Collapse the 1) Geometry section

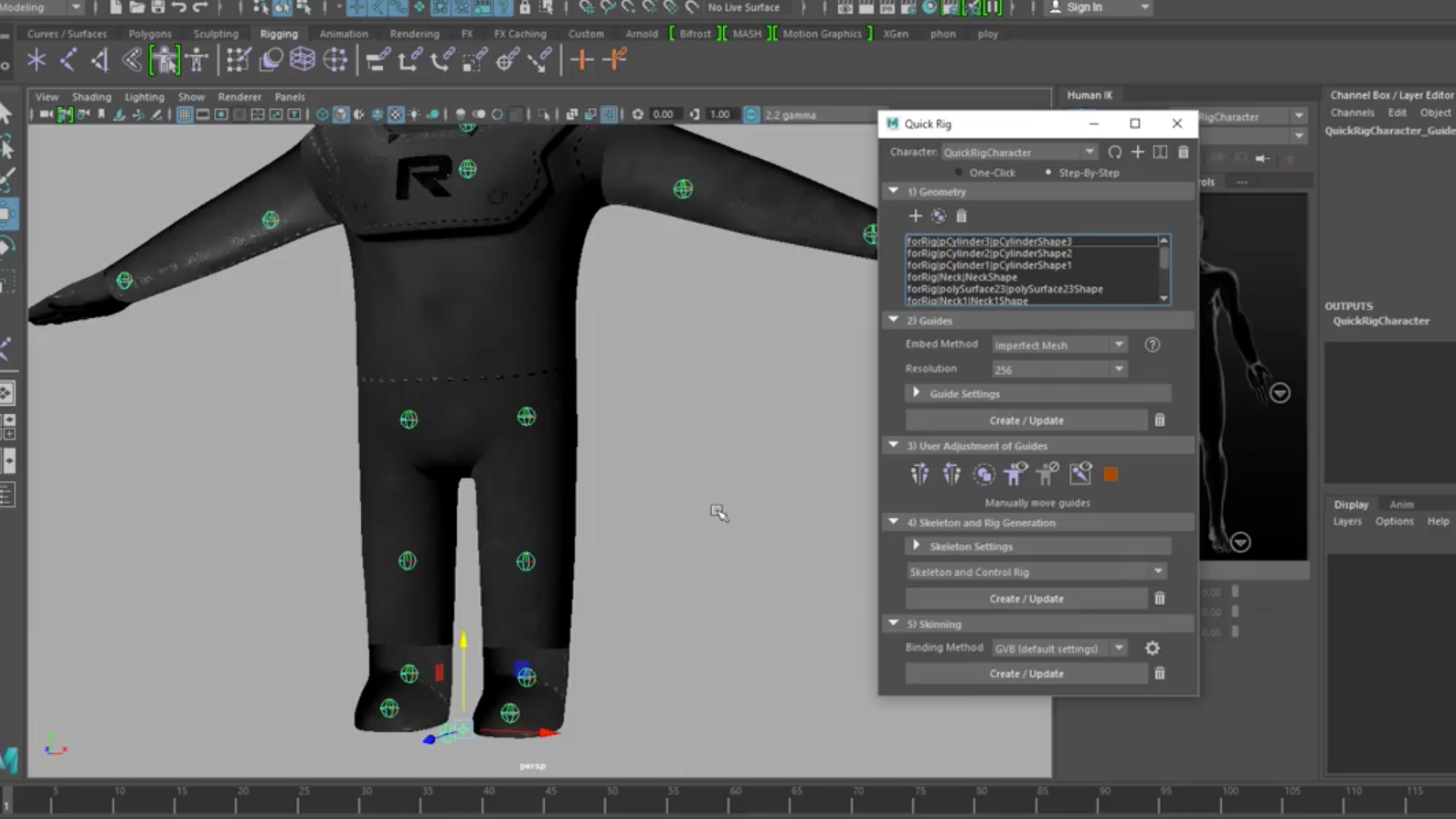[894, 191]
